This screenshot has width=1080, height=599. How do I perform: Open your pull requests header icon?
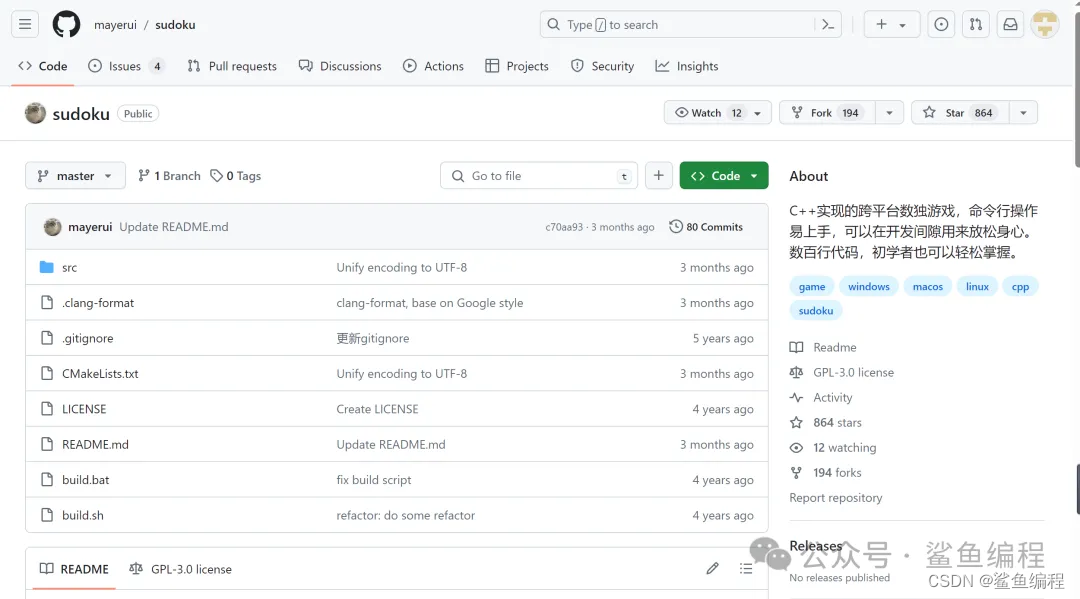[975, 25]
